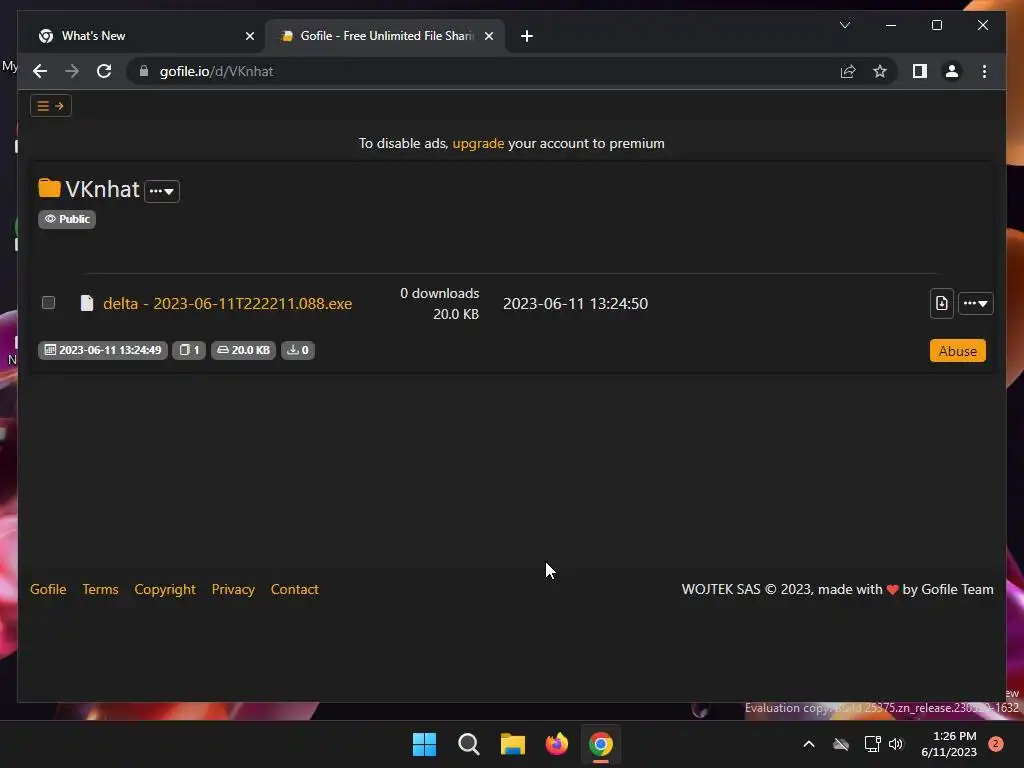This screenshot has width=1024, height=768.
Task: Check the delta exe file checkbox
Action: tap(48, 302)
